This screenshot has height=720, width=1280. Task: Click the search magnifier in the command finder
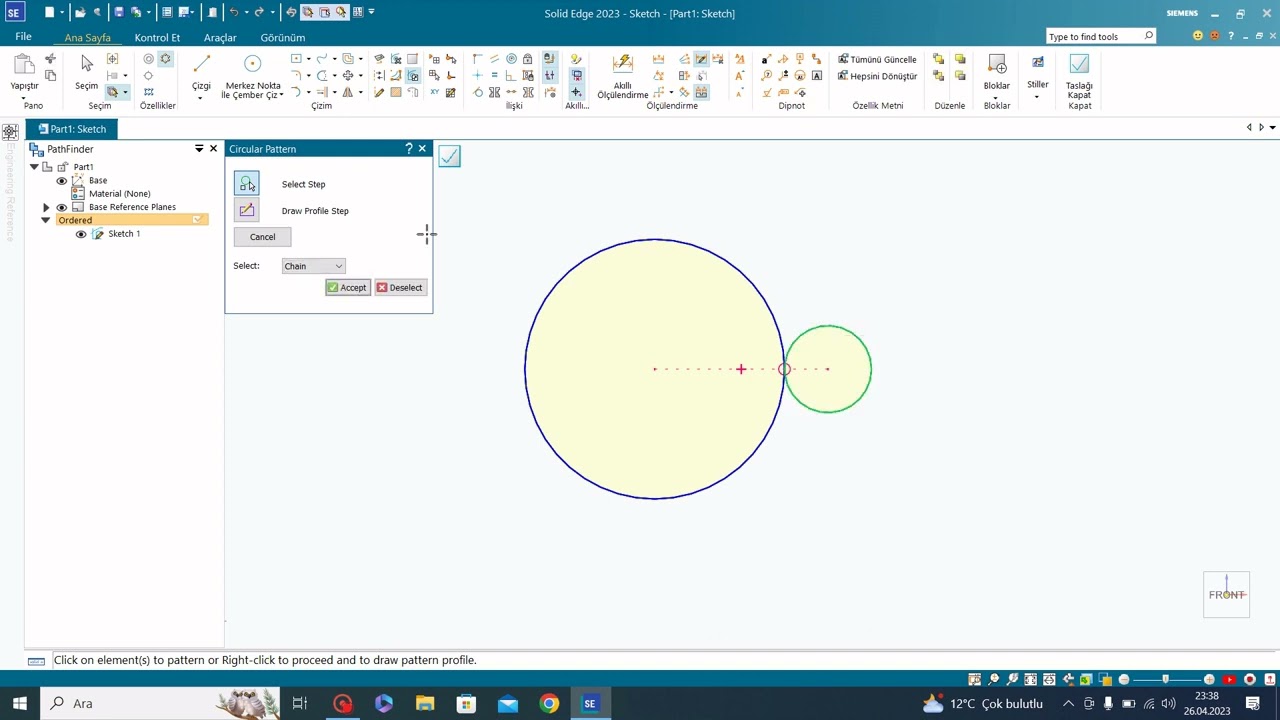tap(1148, 36)
